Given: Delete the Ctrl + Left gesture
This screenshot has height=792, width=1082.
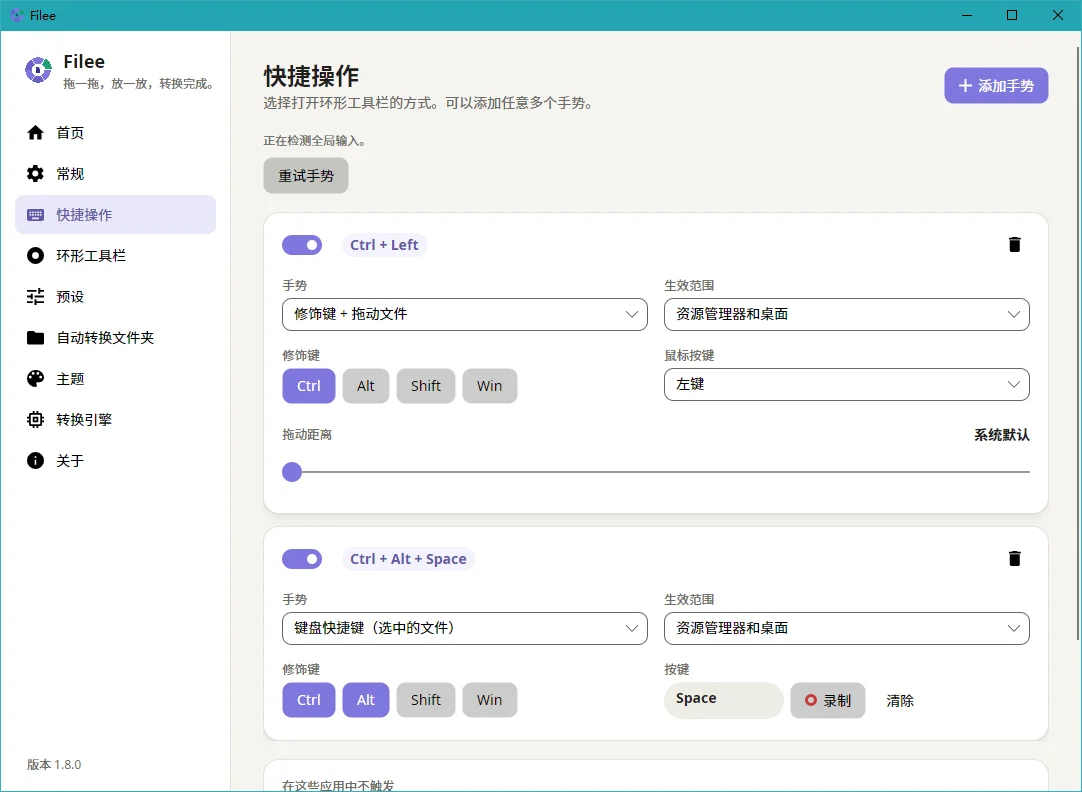Looking at the screenshot, I should (1014, 244).
